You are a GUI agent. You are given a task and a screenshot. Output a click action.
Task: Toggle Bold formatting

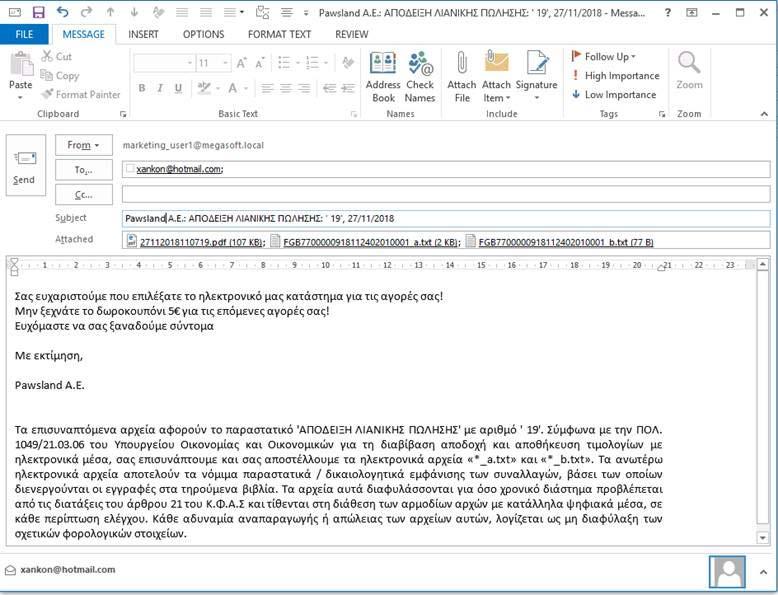pyautogui.click(x=142, y=88)
